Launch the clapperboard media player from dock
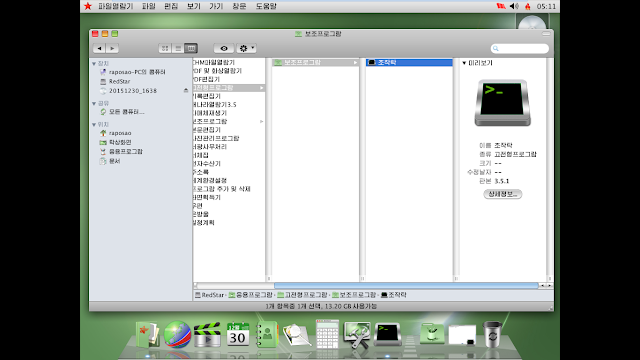Viewport: 640px width, 360px height. coord(207,335)
